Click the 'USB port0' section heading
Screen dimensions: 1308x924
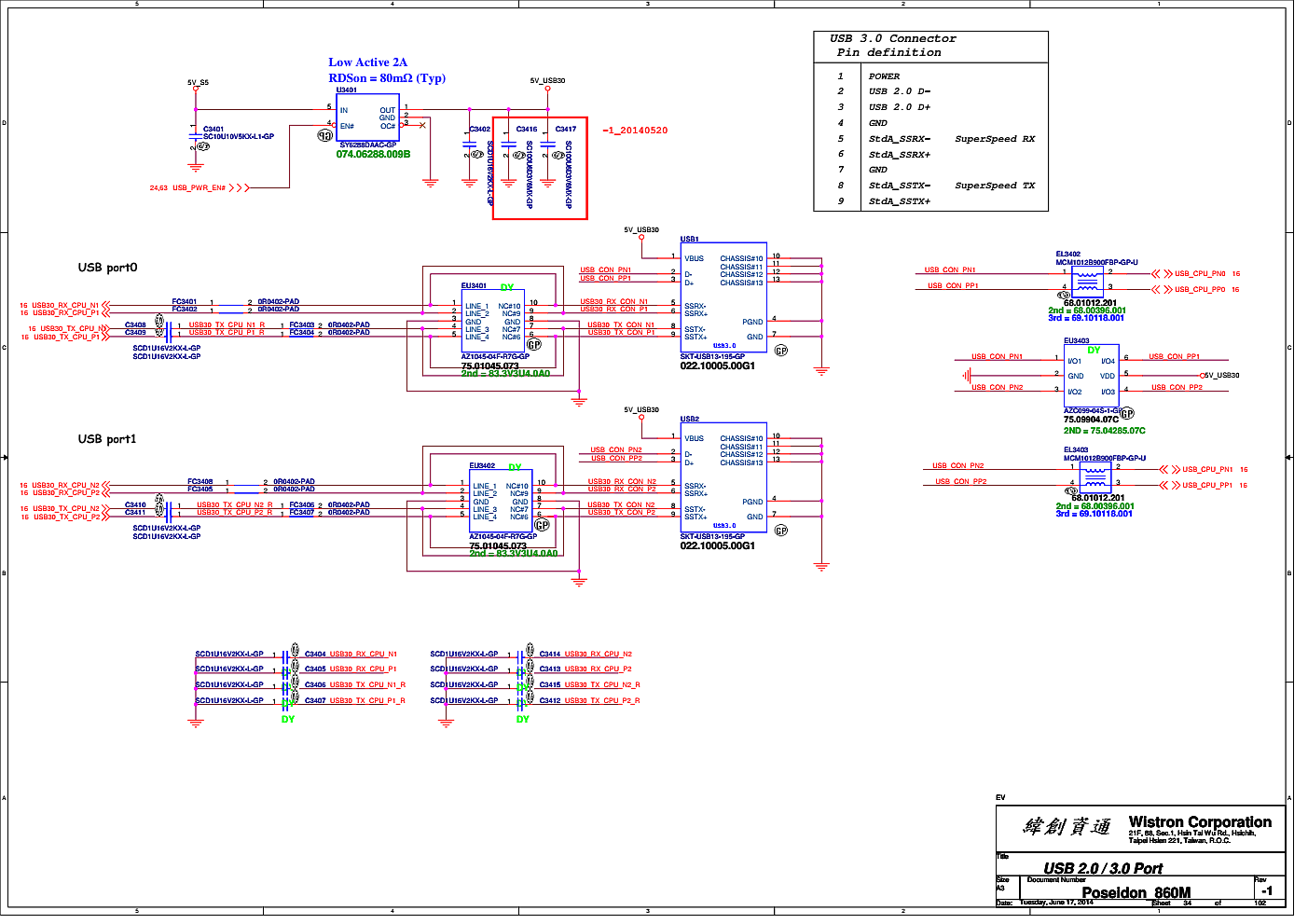[x=107, y=268]
